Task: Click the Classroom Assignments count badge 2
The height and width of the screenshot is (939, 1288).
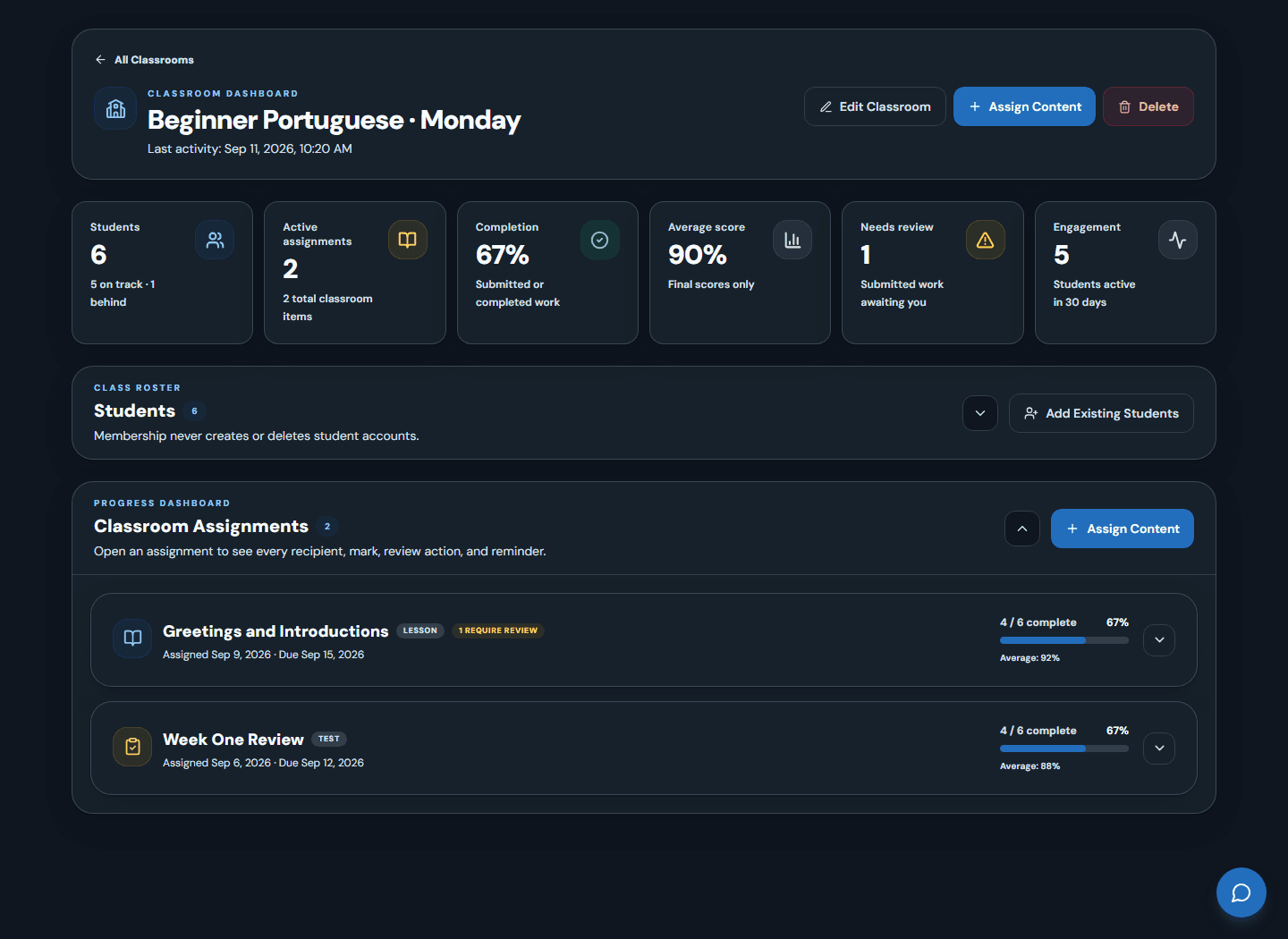Action: [x=327, y=527]
